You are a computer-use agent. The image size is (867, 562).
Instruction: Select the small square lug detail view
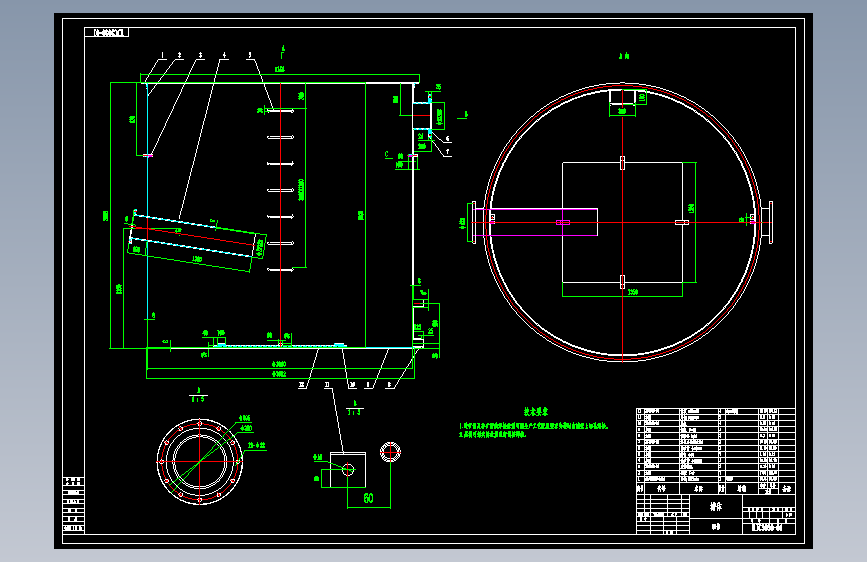[348, 470]
